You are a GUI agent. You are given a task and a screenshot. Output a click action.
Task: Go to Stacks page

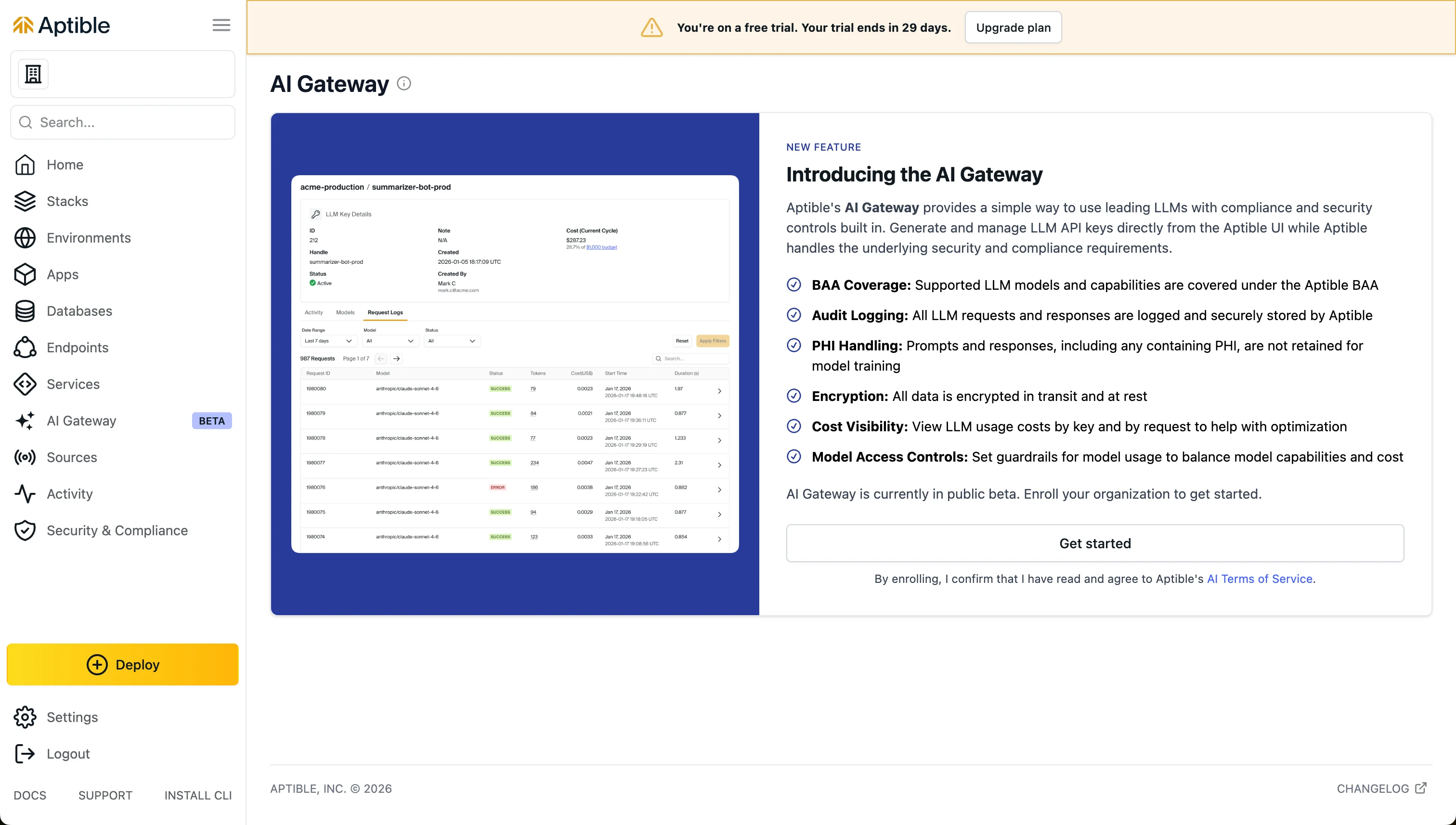[x=67, y=201]
